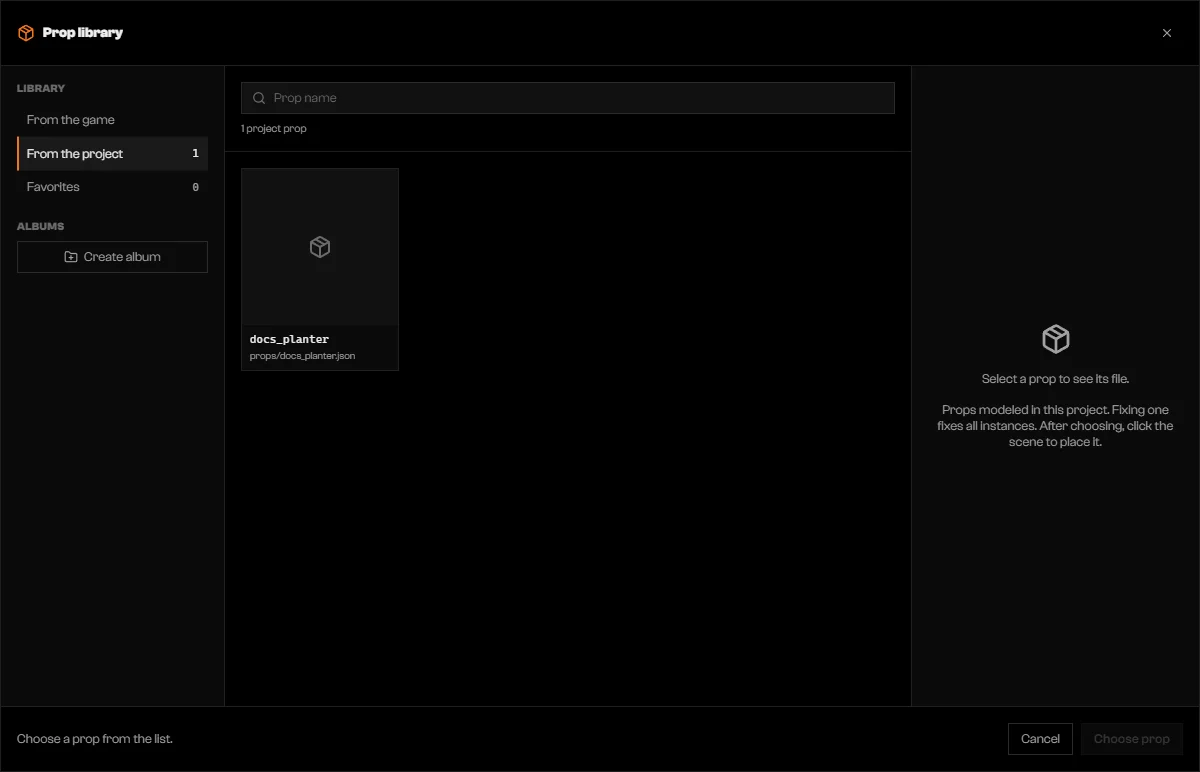This screenshot has width=1200, height=772.
Task: Click the search magnifier icon
Action: pyautogui.click(x=259, y=98)
